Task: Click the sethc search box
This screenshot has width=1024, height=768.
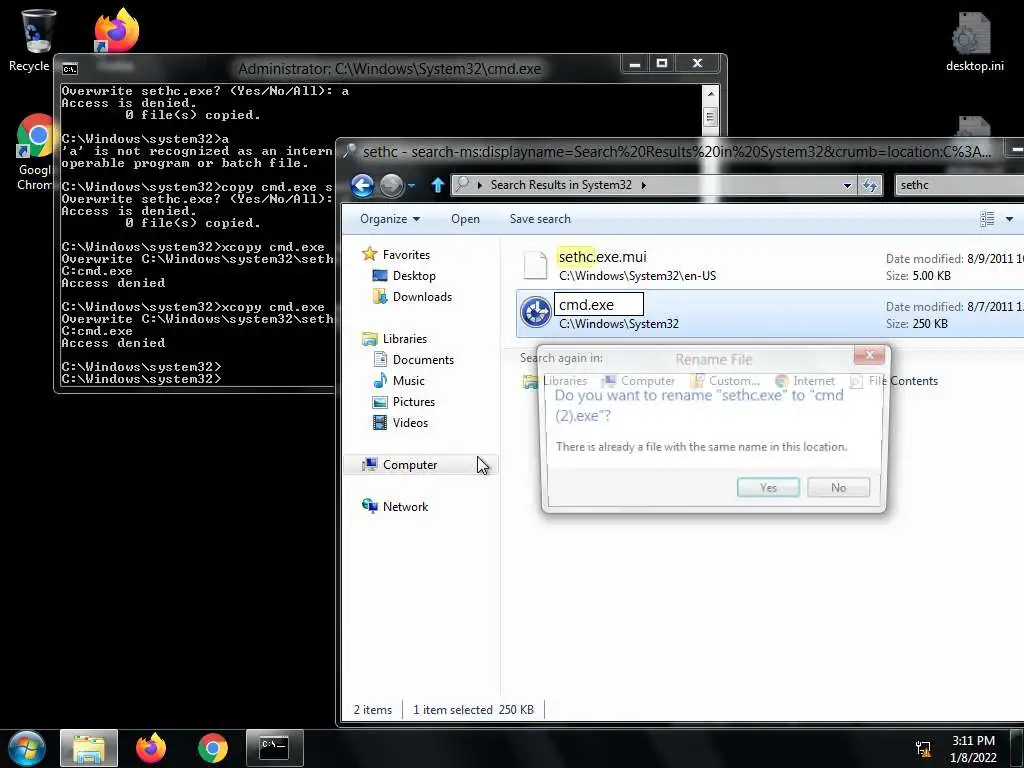Action: [x=960, y=185]
